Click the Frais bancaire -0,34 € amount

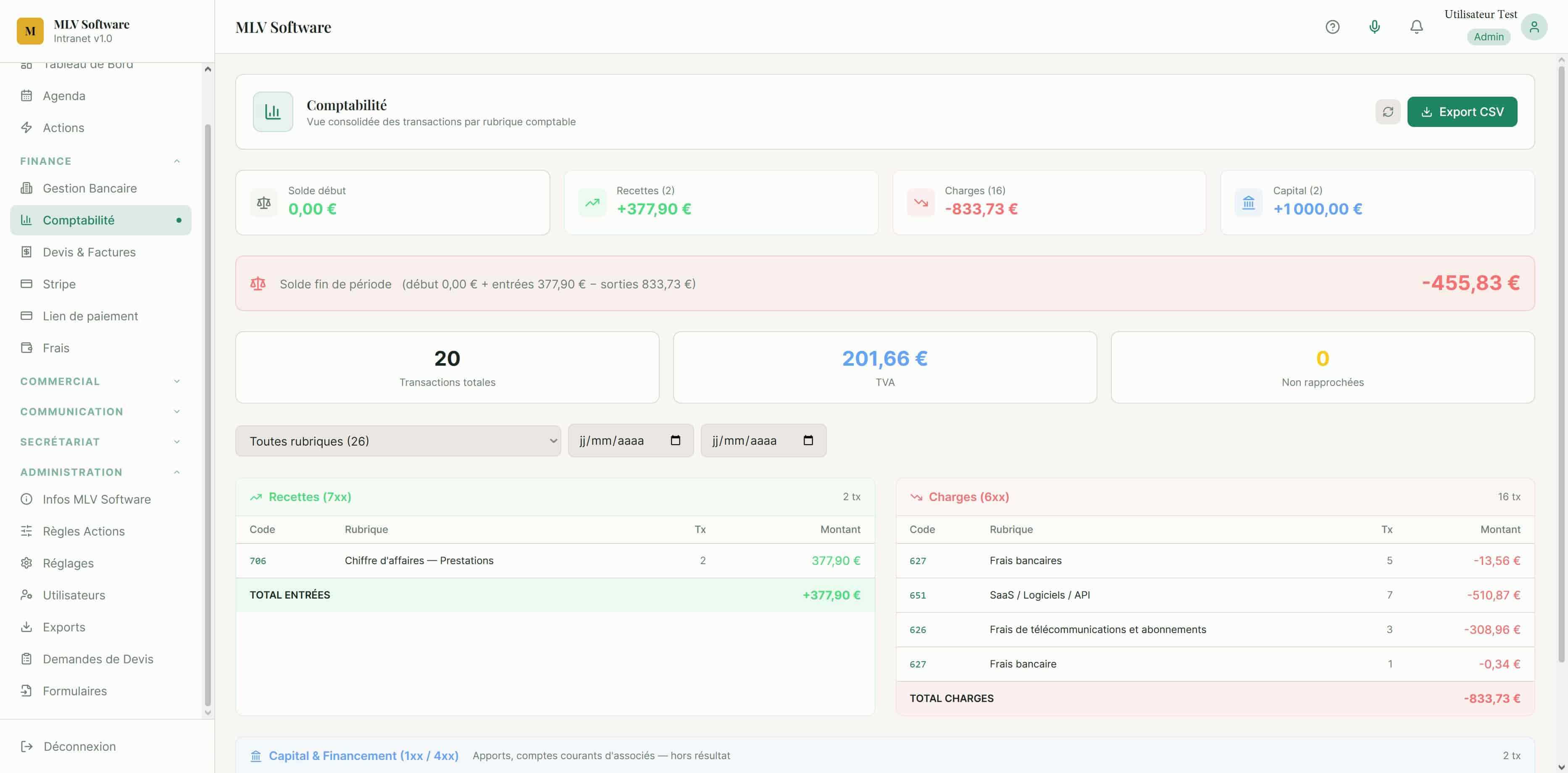coord(1499,664)
